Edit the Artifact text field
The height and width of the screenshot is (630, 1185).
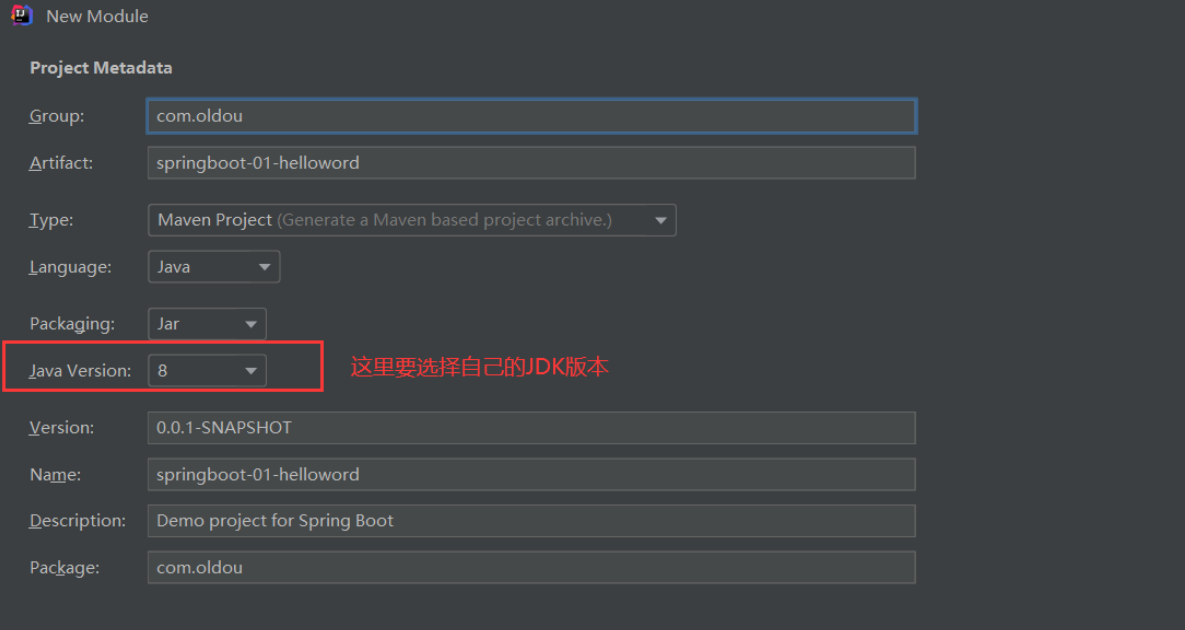[531, 163]
